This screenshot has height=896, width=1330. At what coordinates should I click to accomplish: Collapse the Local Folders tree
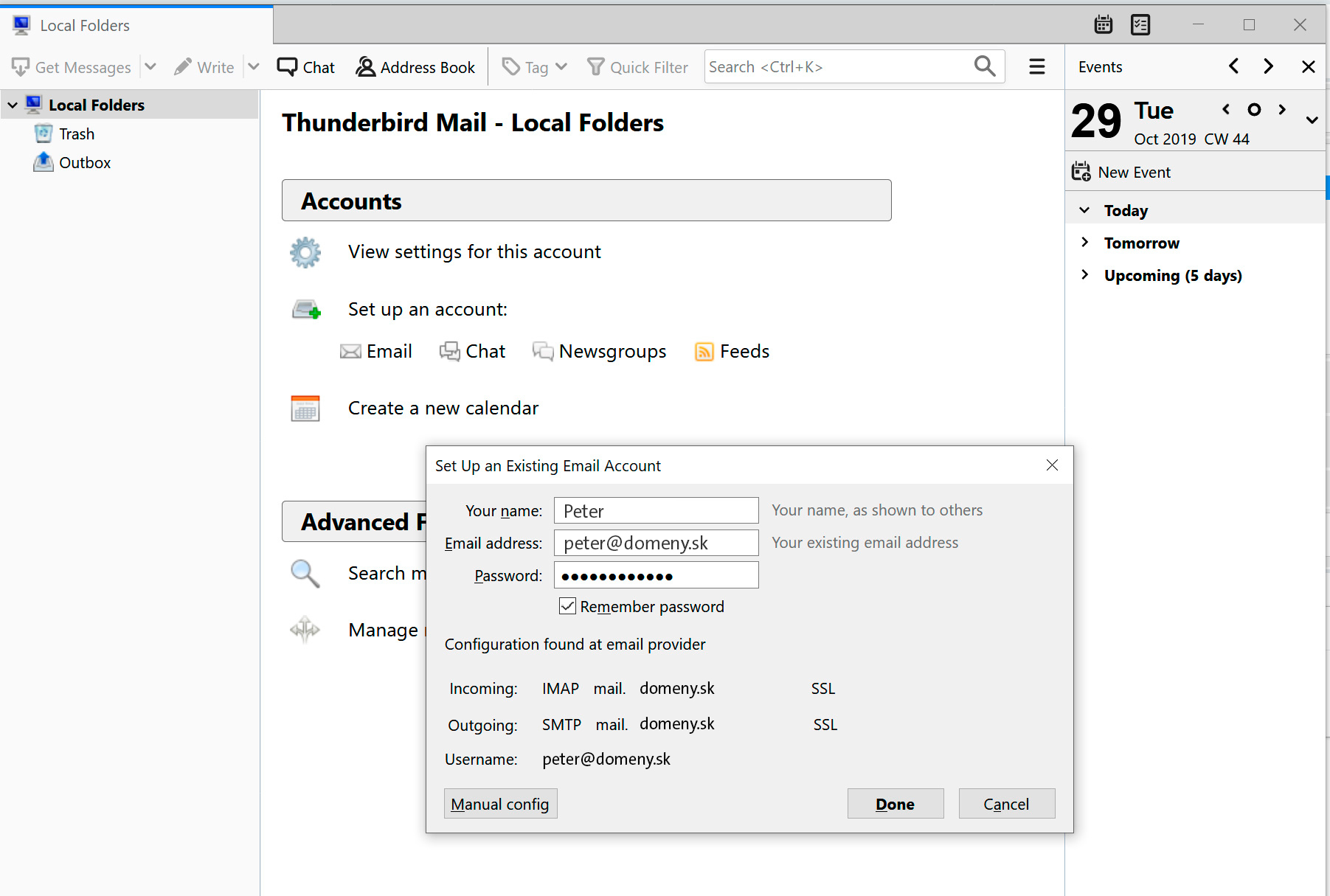point(13,105)
